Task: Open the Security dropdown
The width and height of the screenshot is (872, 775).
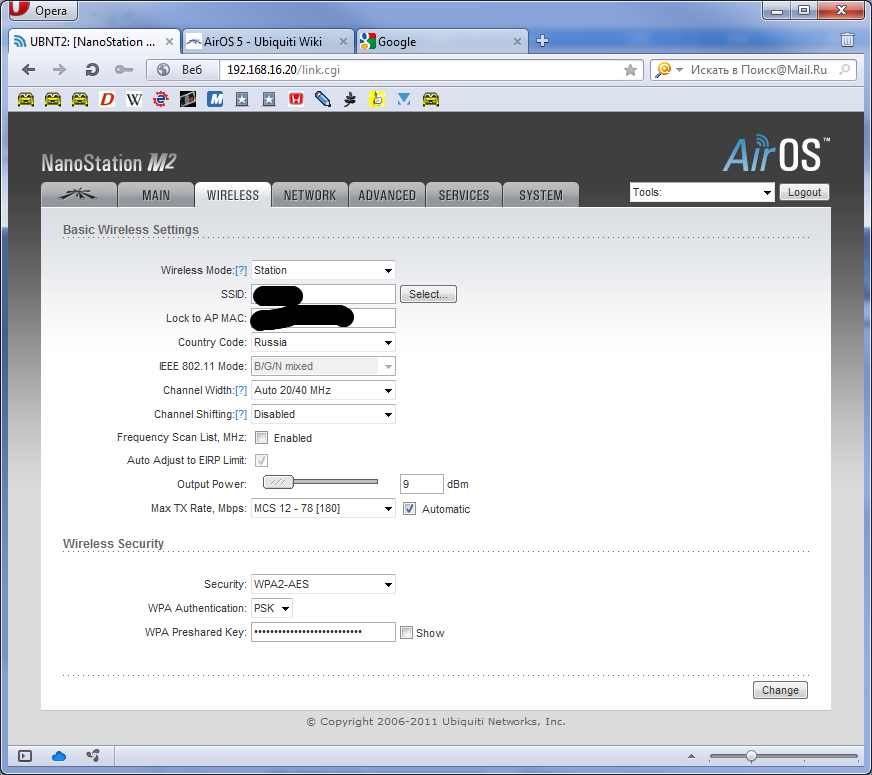Action: point(323,584)
